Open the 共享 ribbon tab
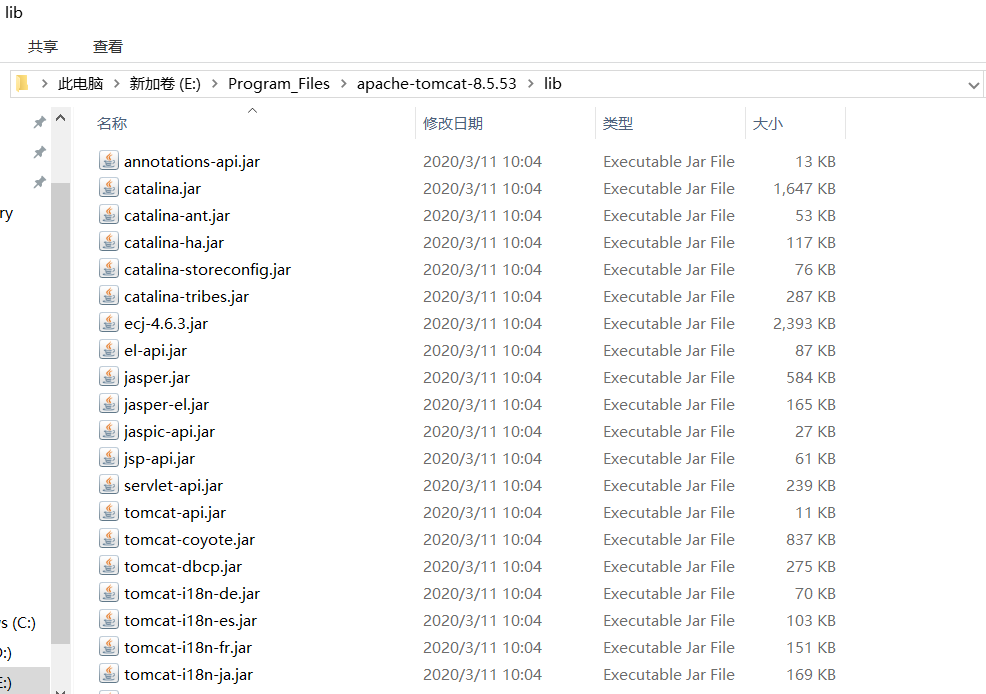 point(43,47)
